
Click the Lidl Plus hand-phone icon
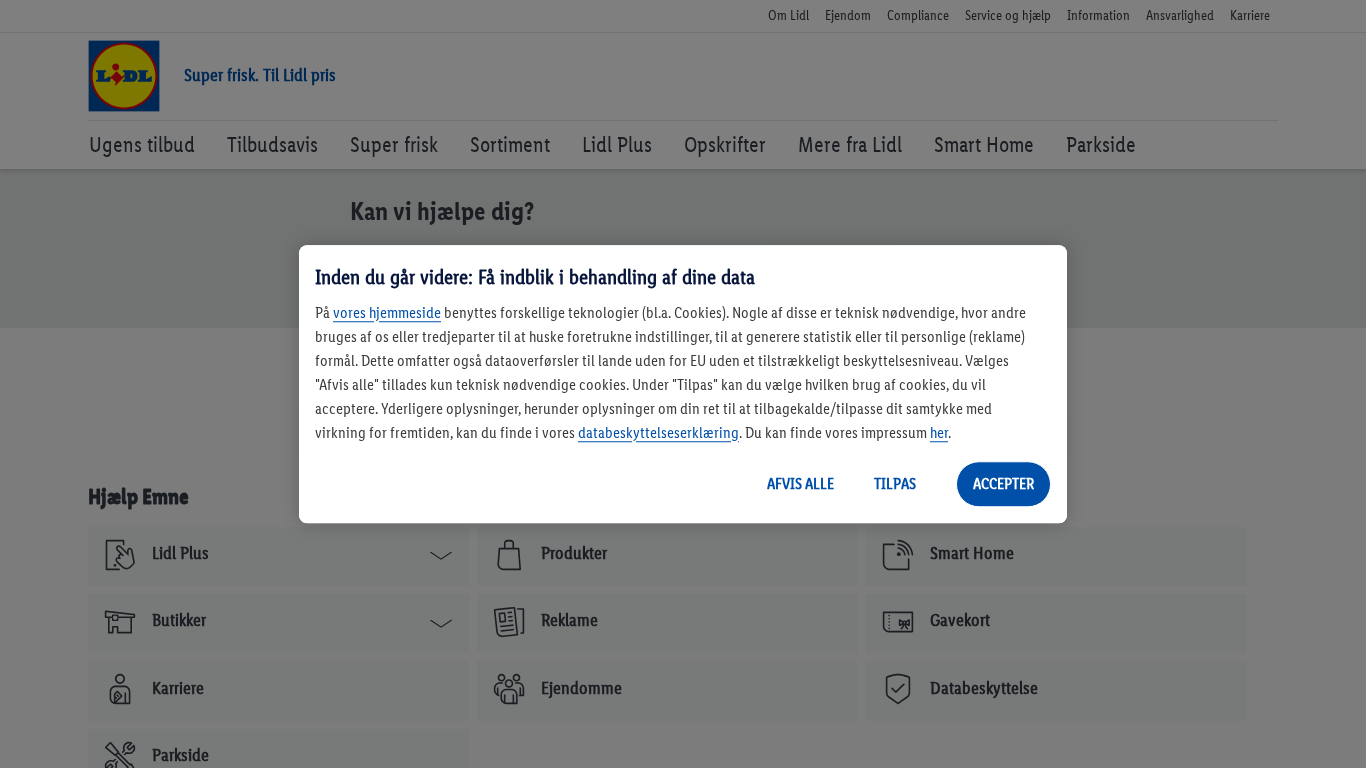(x=120, y=555)
